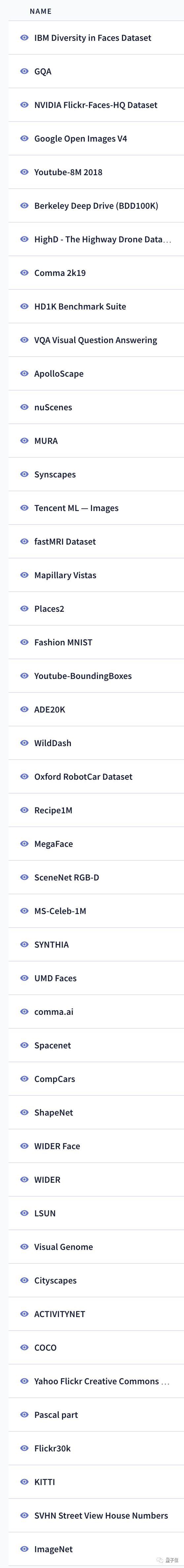The width and height of the screenshot is (184, 1568).
Task: Sort by the NAME column header
Action: click(x=41, y=12)
